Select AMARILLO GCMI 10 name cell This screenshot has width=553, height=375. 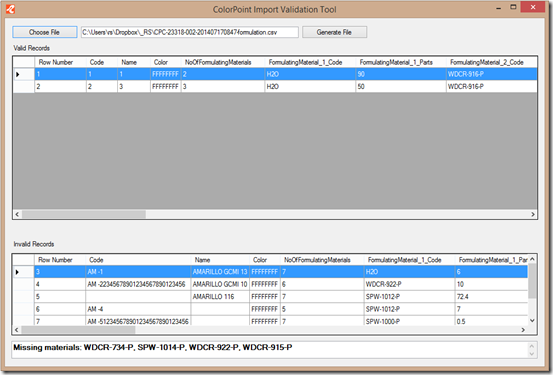tap(220, 284)
